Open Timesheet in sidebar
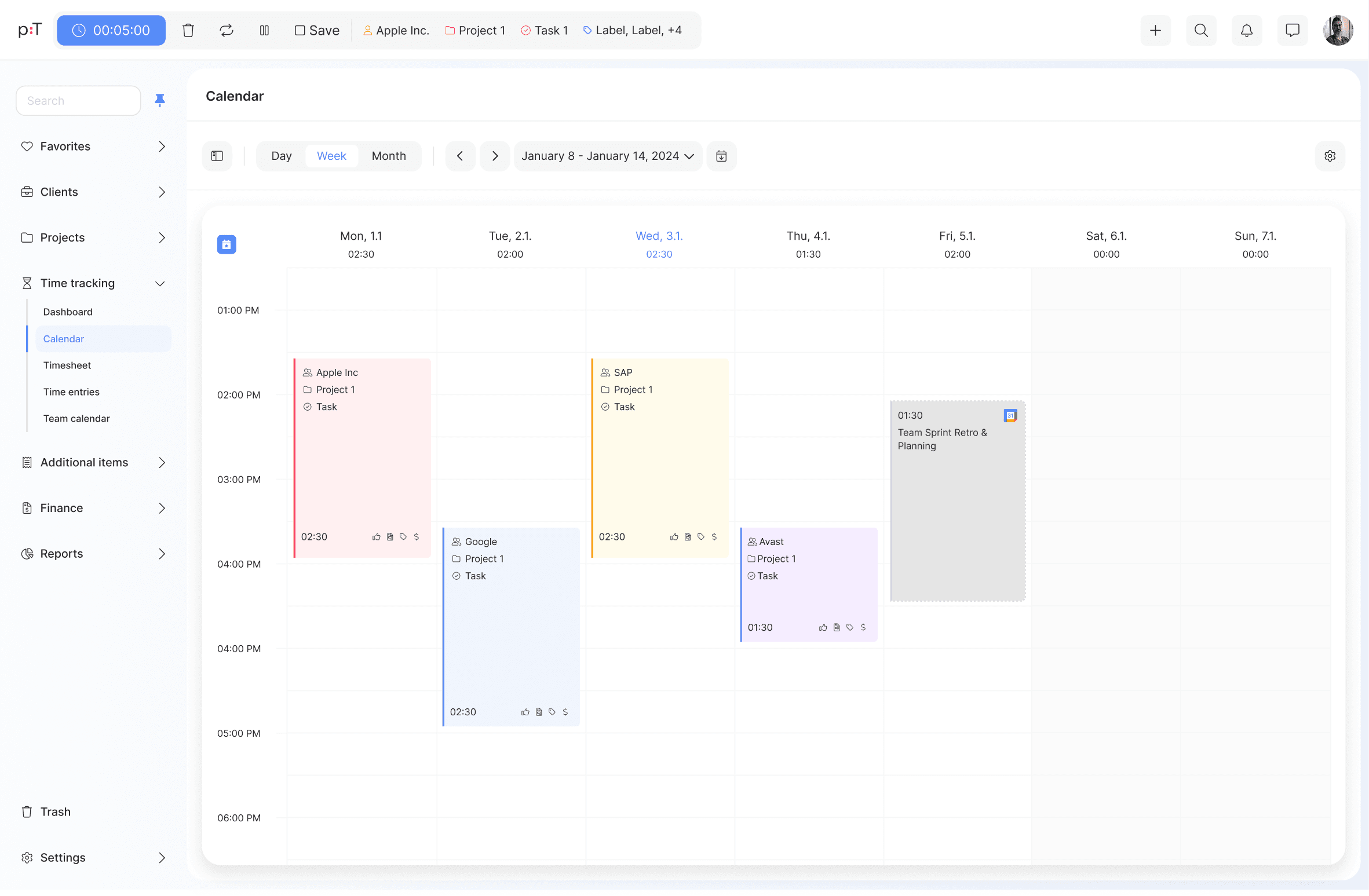Screen dimensions: 1369x896 pyautogui.click(x=67, y=365)
